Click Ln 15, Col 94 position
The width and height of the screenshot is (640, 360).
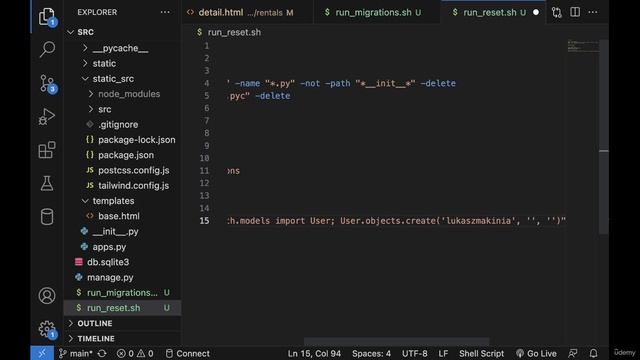[314, 353]
